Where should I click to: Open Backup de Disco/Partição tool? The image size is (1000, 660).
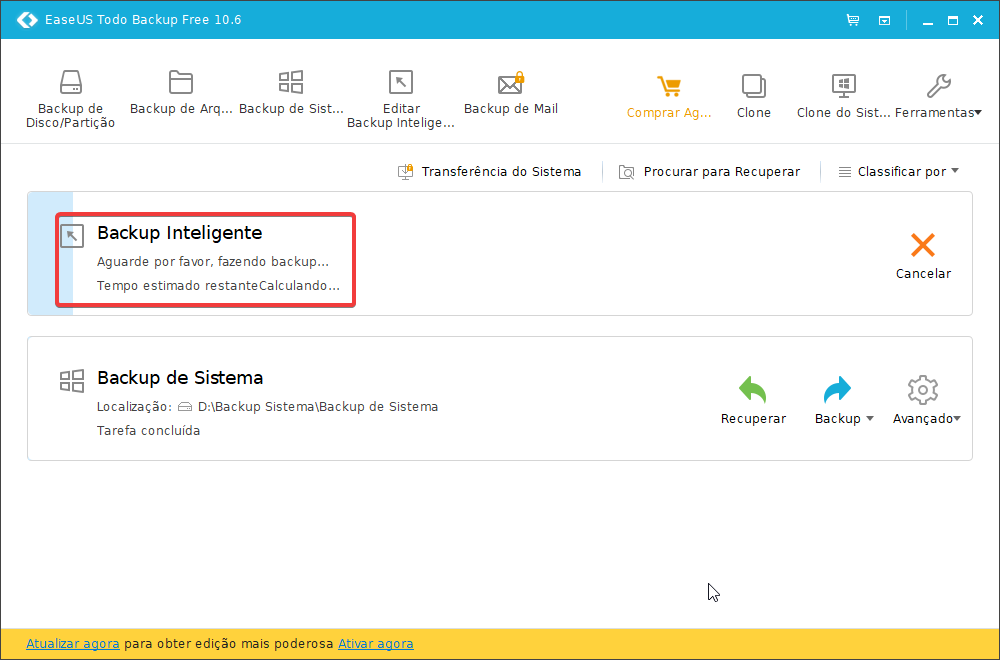pos(70,98)
